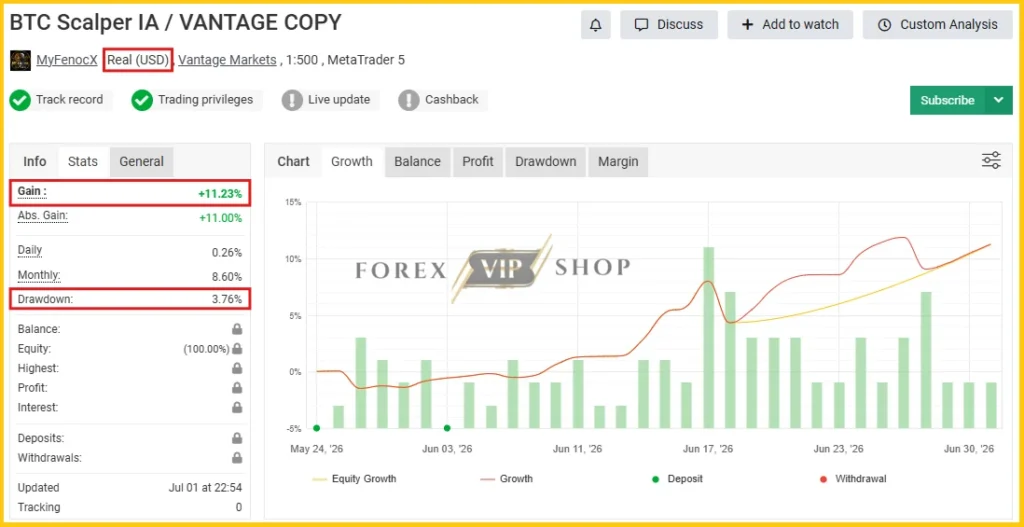The image size is (1024, 527).
Task: Click the tallest green bar near Jun 17
Action: coord(708,338)
